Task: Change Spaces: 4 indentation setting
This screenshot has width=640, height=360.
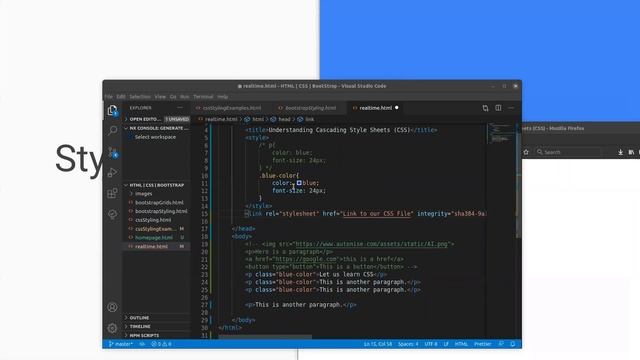Action: click(408, 344)
